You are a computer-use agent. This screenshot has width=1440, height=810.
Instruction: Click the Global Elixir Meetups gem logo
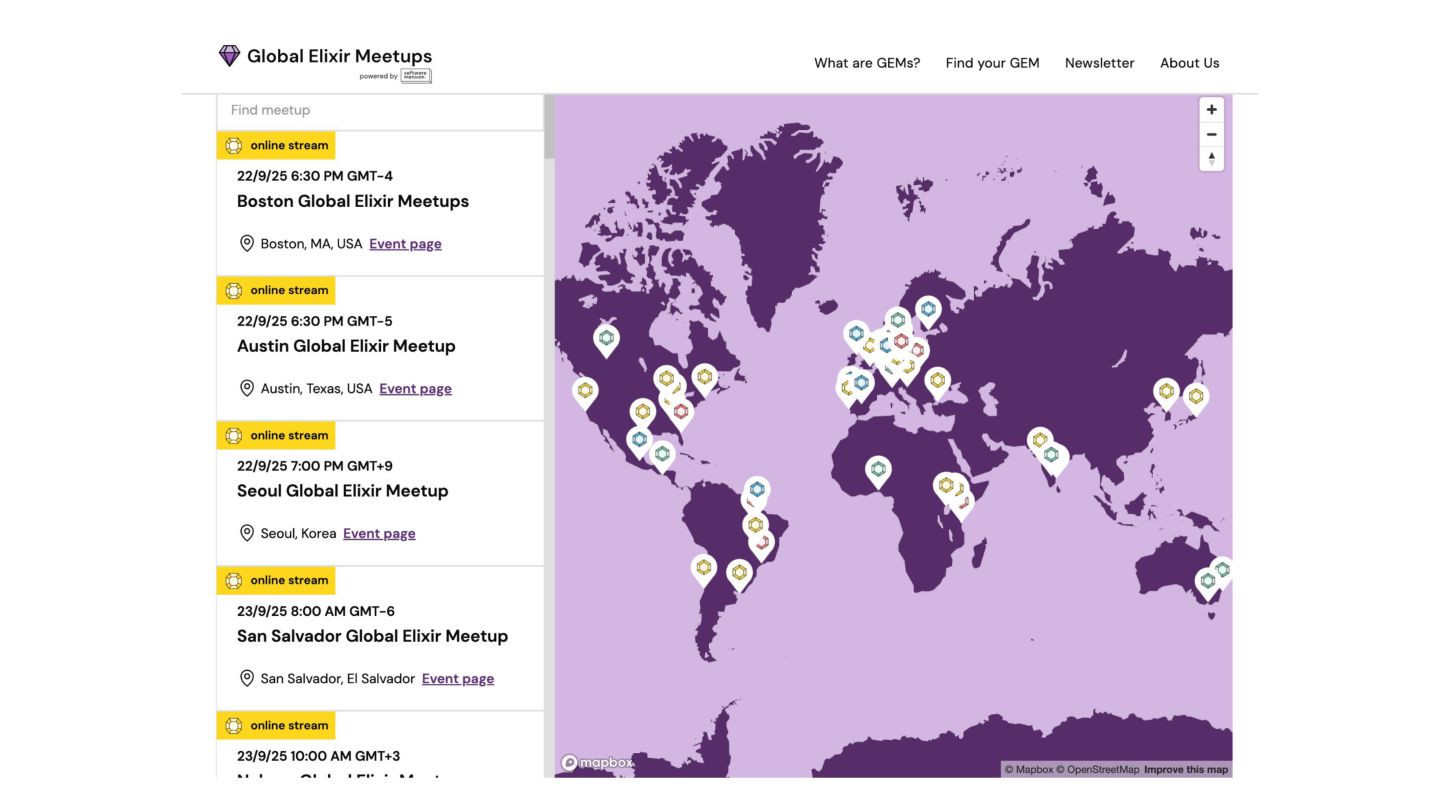click(x=229, y=56)
